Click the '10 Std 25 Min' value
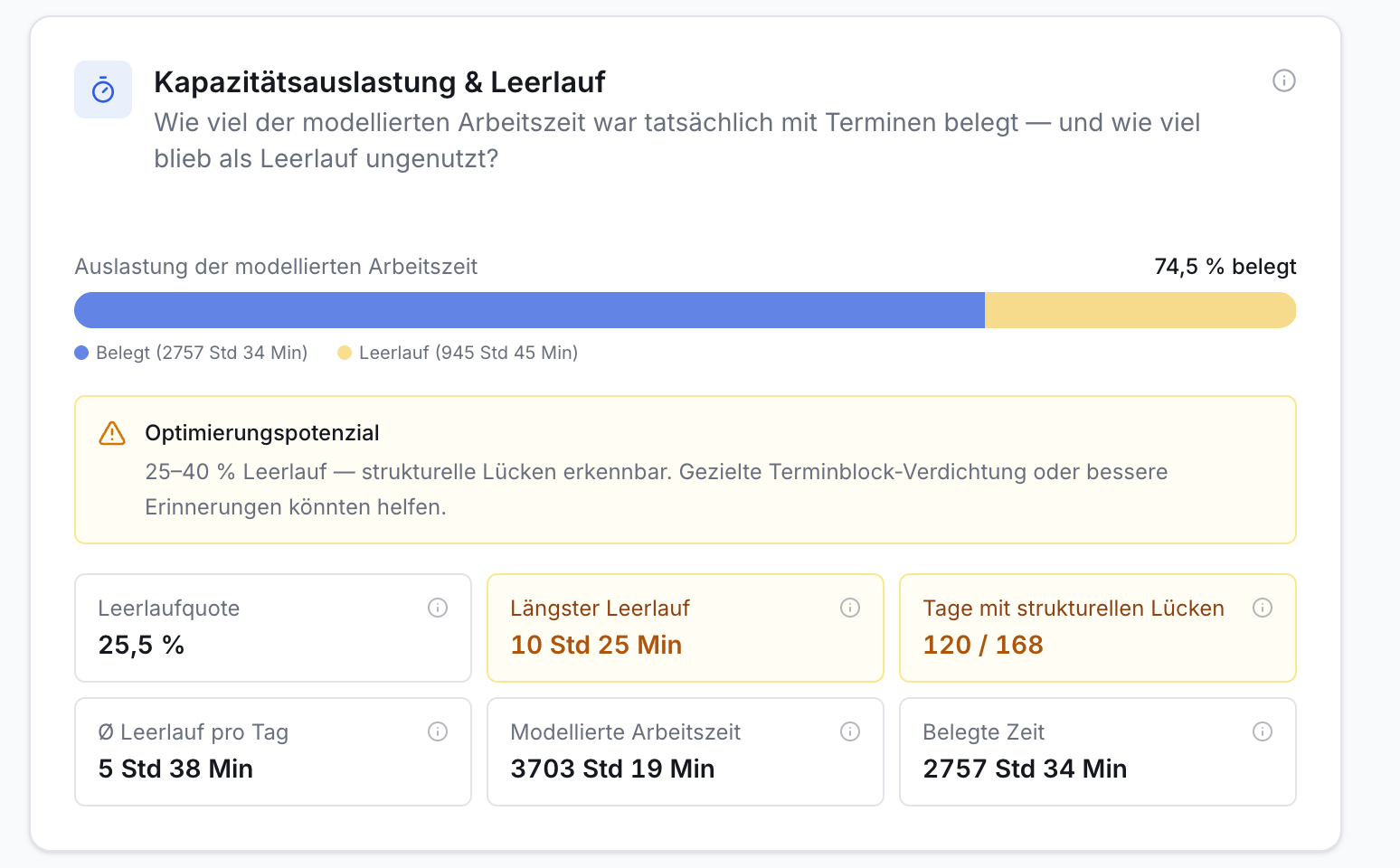The height and width of the screenshot is (868, 1400). tap(596, 645)
